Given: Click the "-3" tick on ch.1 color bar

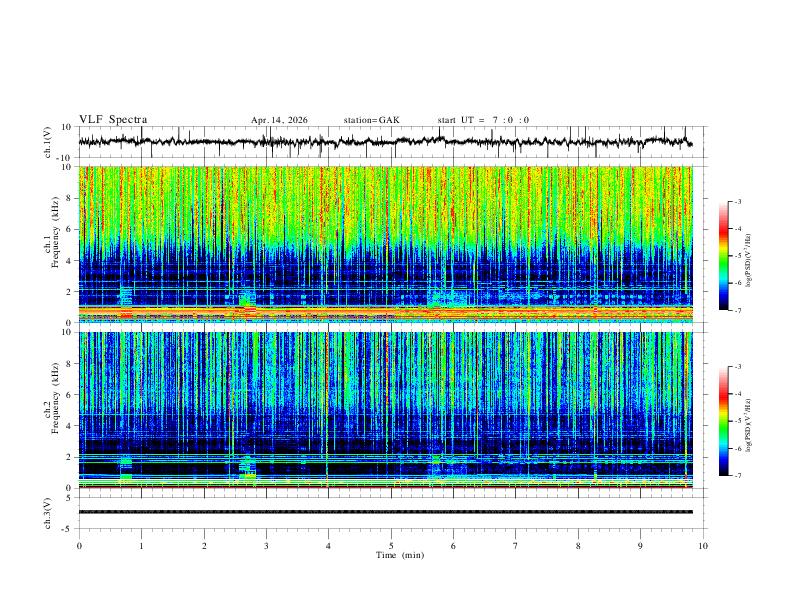Looking at the screenshot, I should 738,201.
